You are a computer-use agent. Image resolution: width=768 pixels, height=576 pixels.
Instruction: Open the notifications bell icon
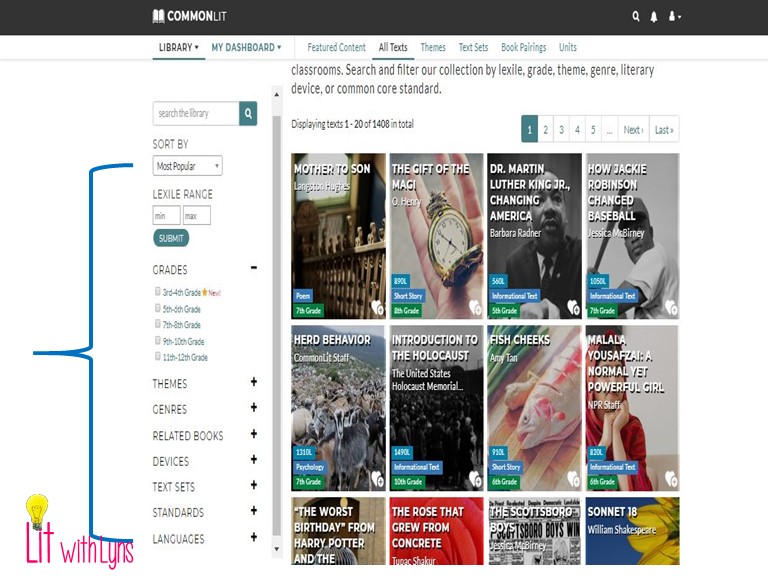click(654, 17)
